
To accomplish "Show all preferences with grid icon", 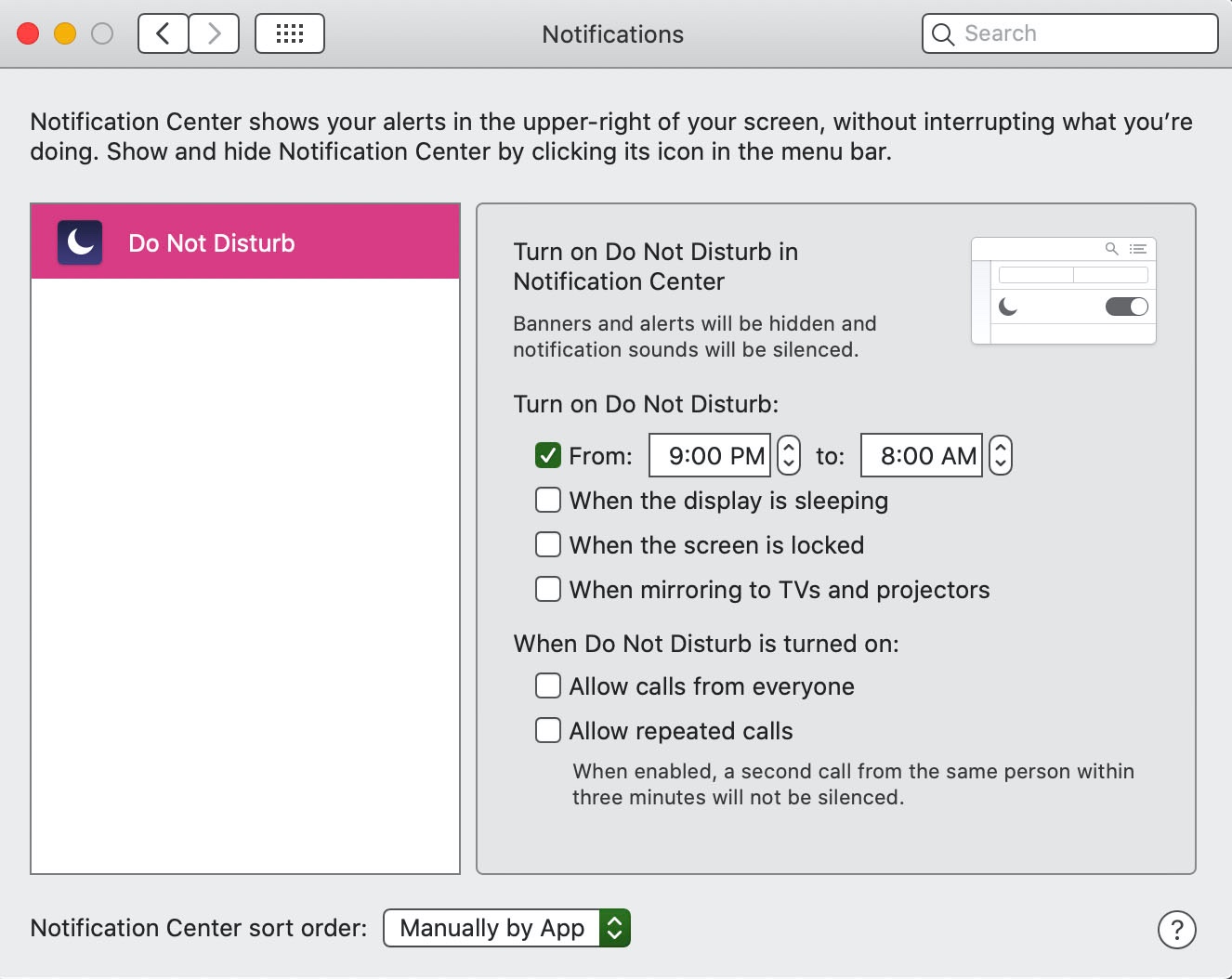I will pyautogui.click(x=290, y=34).
